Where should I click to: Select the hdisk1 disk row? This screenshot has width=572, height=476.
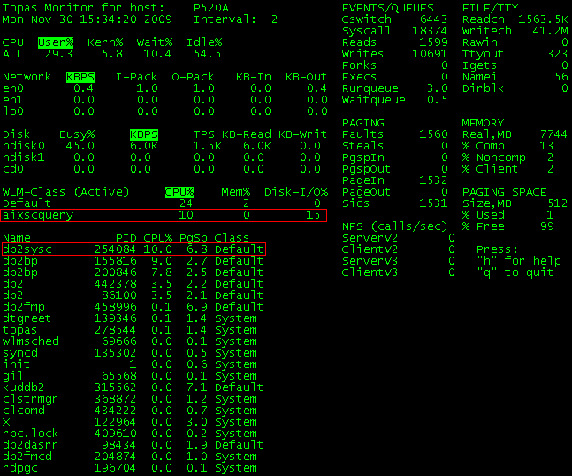pyautogui.click(x=163, y=158)
